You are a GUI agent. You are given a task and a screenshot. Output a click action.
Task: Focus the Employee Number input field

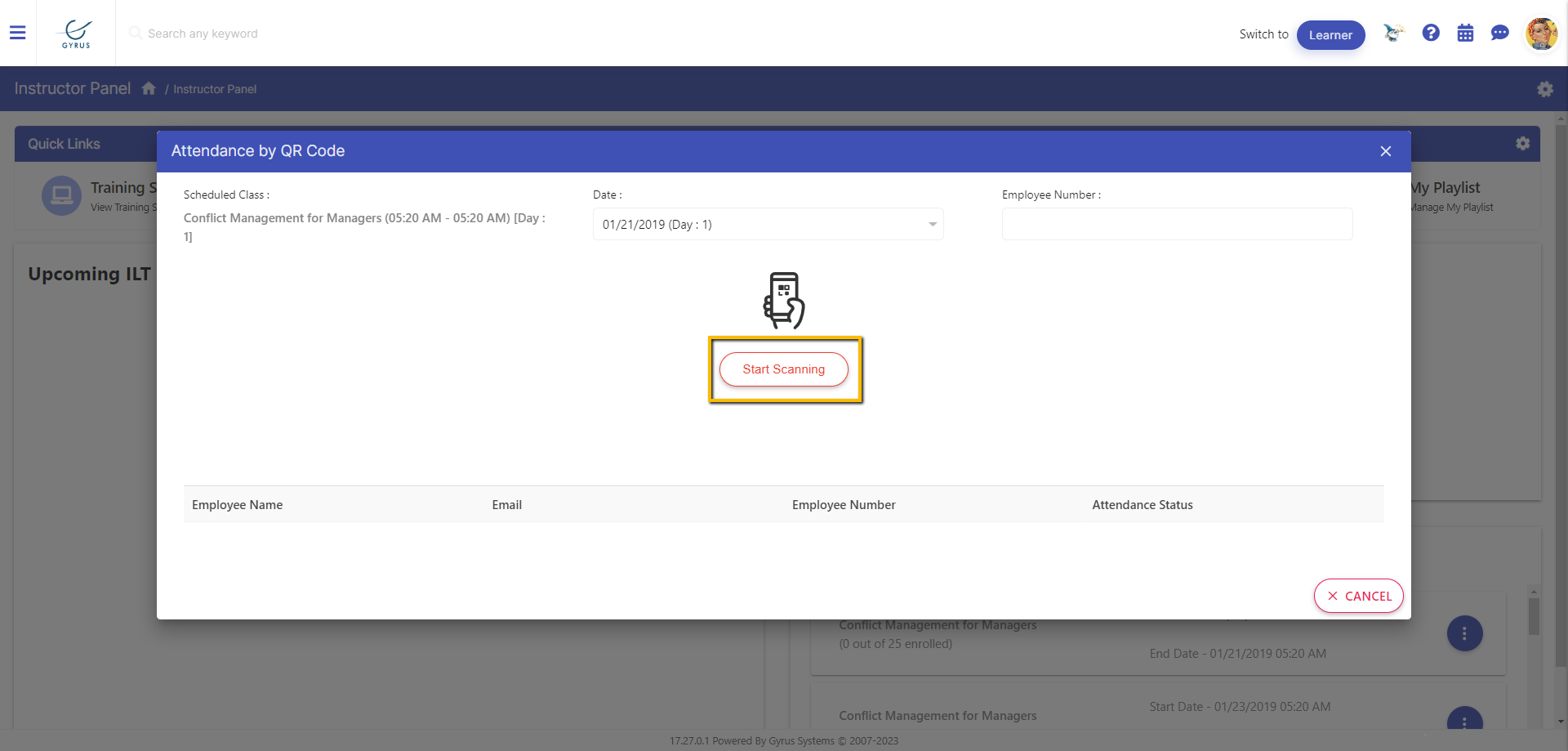(1177, 224)
